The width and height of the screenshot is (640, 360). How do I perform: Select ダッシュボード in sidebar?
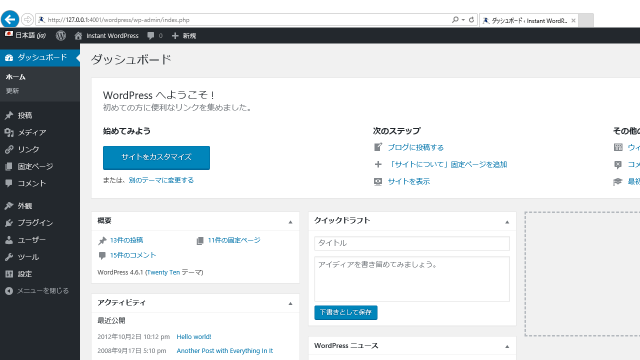coord(40,58)
